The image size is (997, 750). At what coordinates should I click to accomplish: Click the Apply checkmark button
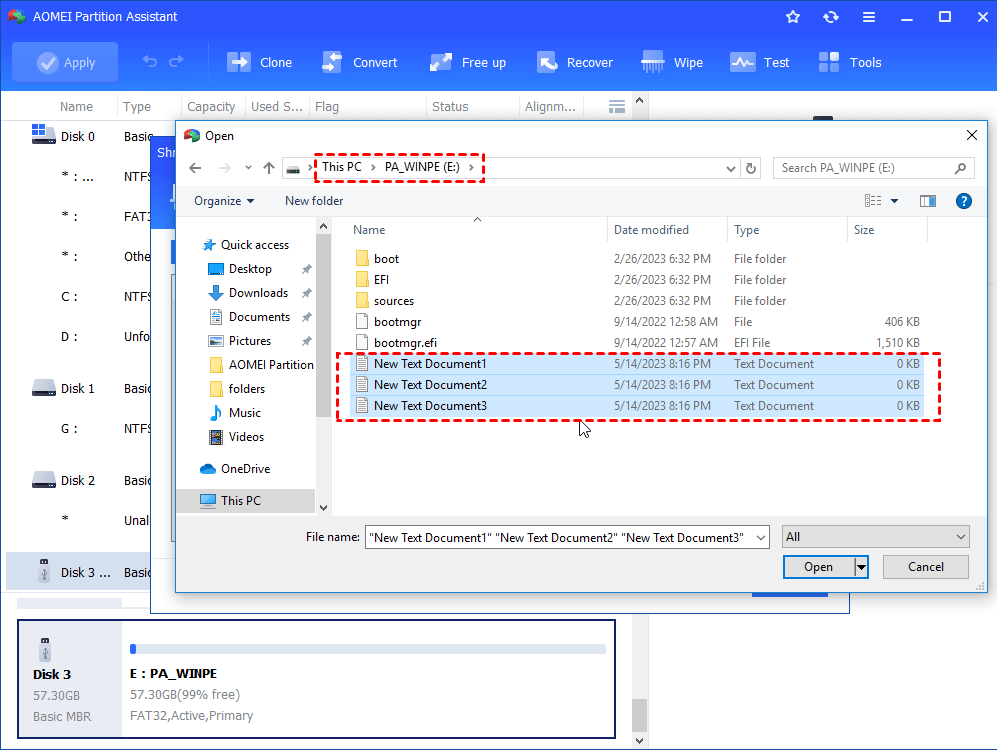(65, 62)
